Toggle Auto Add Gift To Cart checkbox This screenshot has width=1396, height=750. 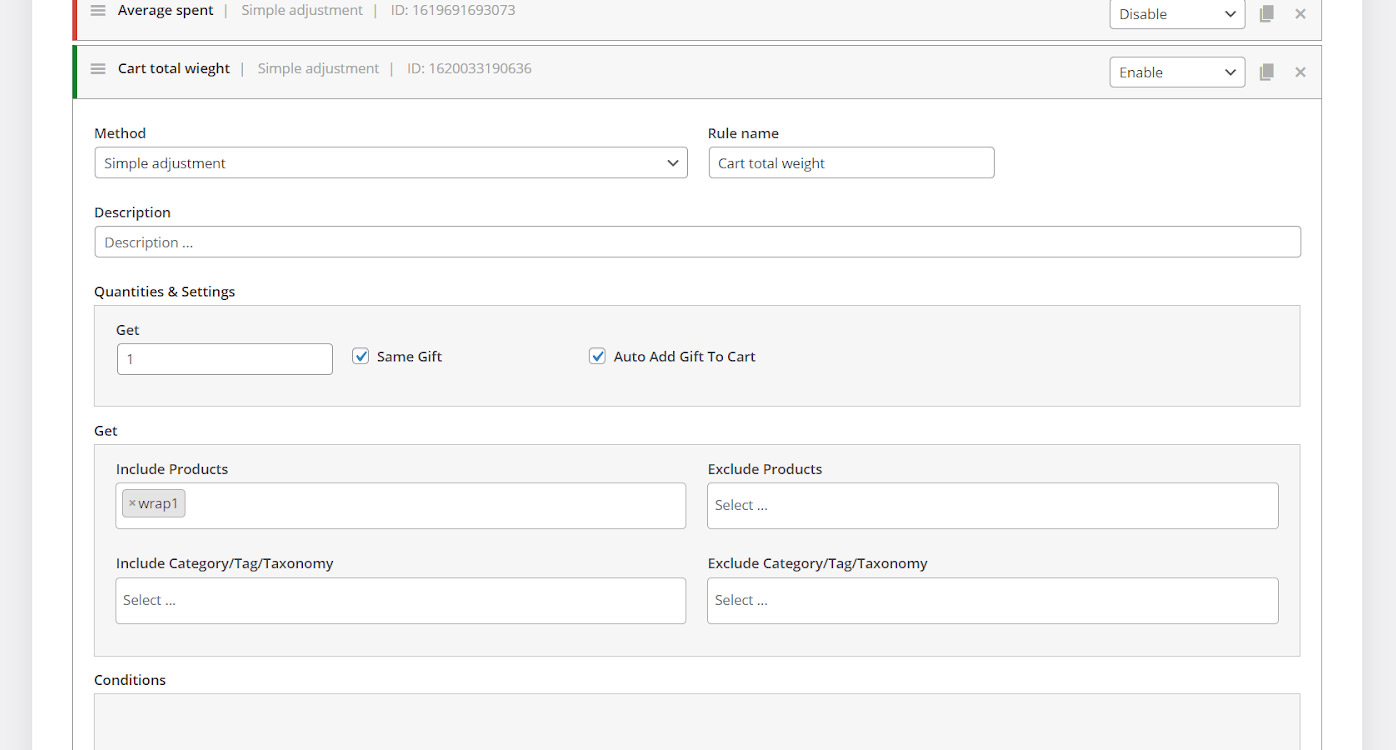coord(597,356)
